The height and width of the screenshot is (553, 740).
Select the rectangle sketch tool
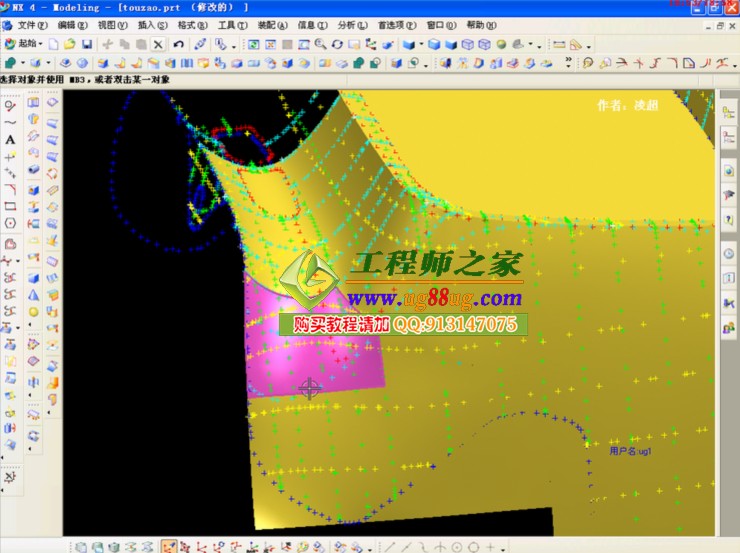10,206
